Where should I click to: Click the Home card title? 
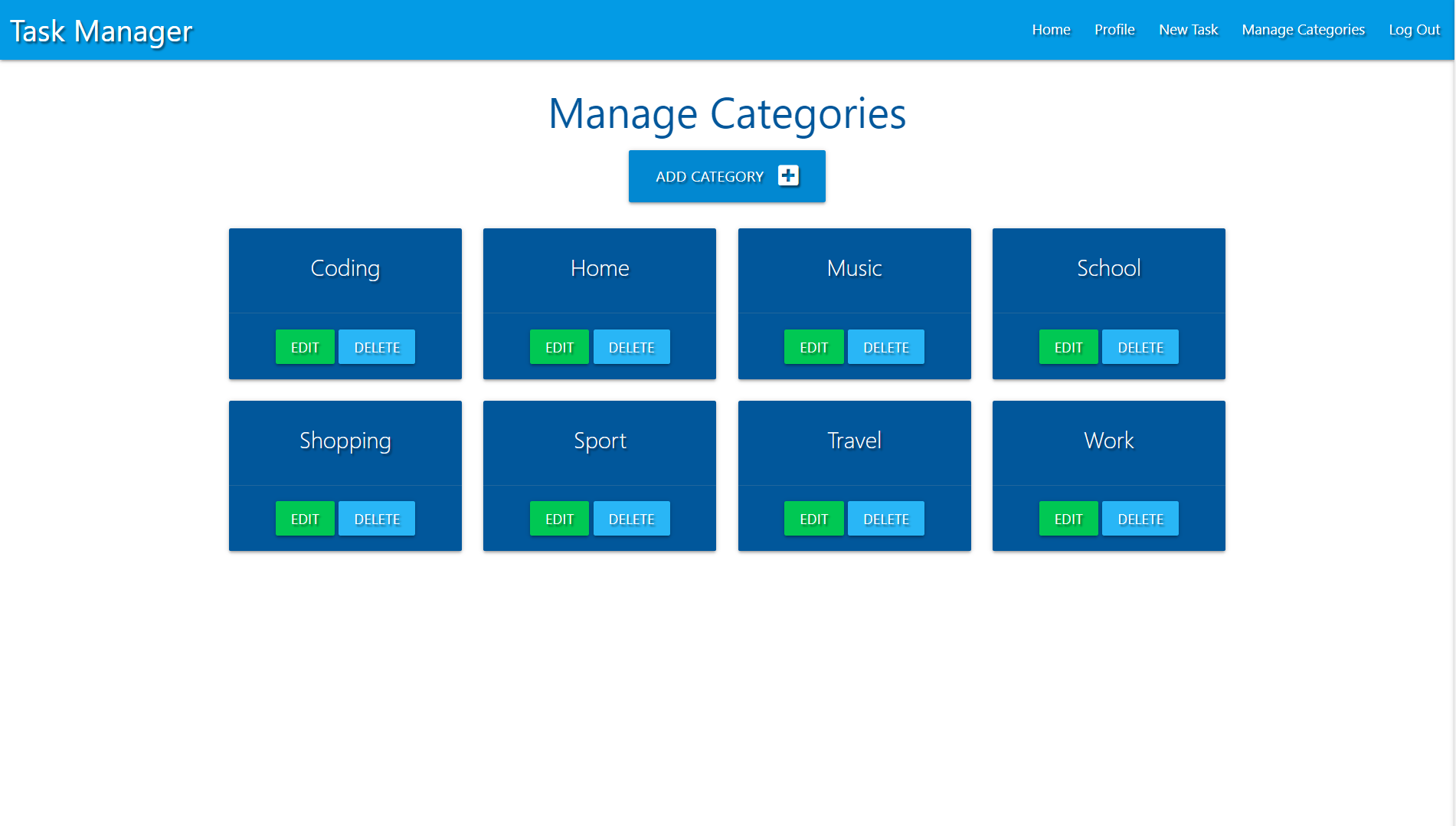tap(600, 268)
